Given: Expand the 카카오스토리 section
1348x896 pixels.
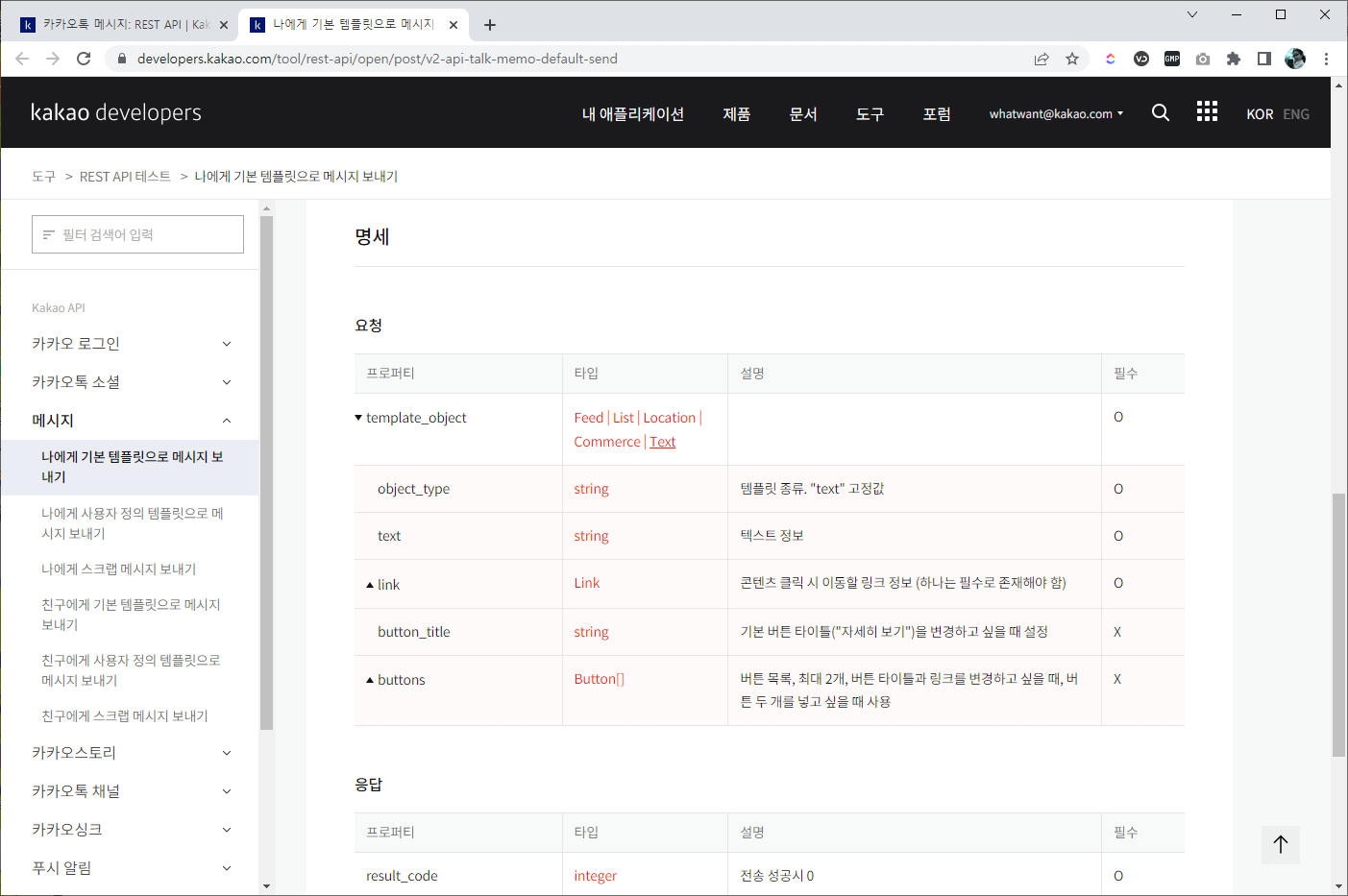Looking at the screenshot, I should (132, 753).
